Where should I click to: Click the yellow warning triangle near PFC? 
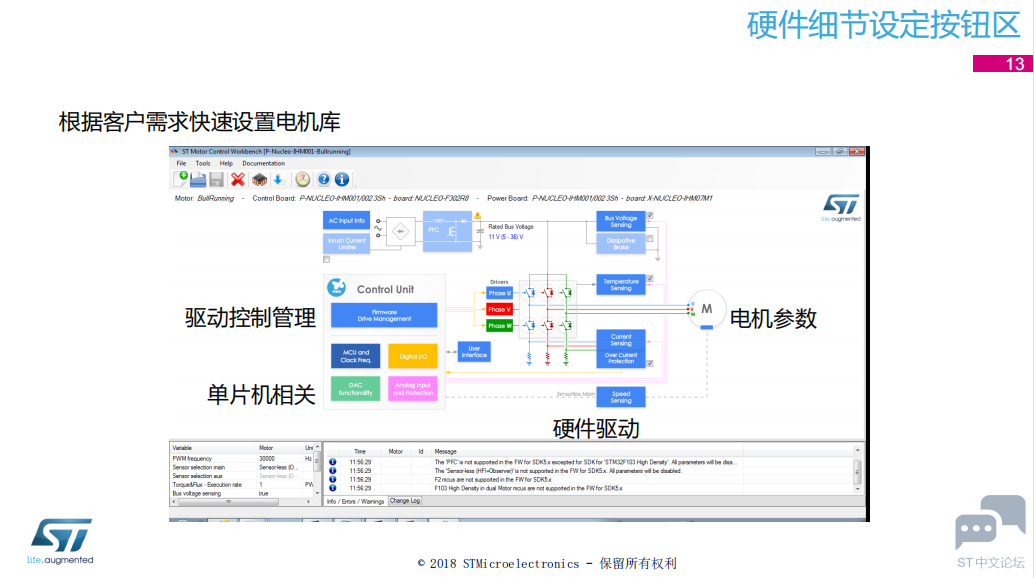tap(477, 216)
